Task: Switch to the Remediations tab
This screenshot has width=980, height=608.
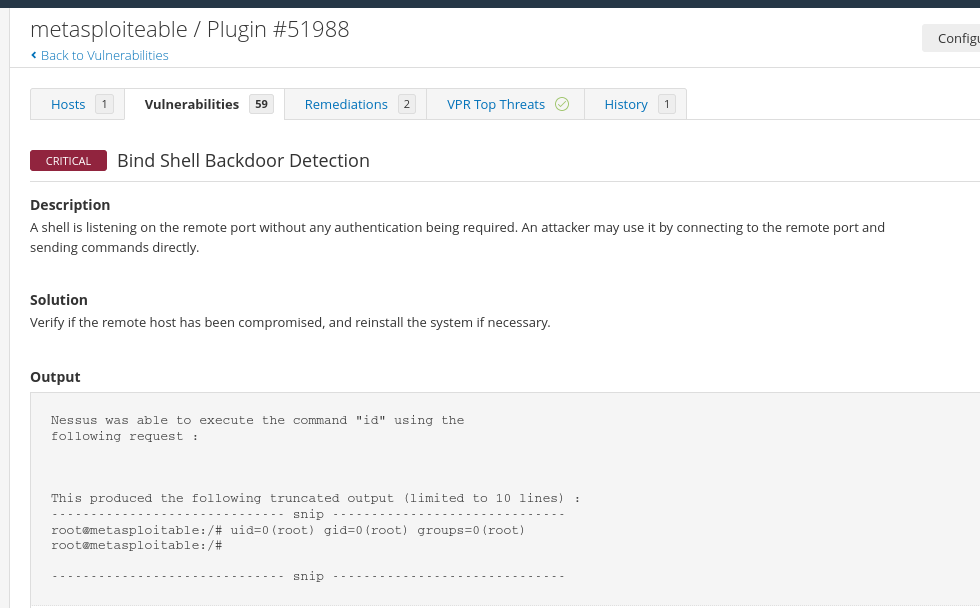Action: pyautogui.click(x=346, y=104)
